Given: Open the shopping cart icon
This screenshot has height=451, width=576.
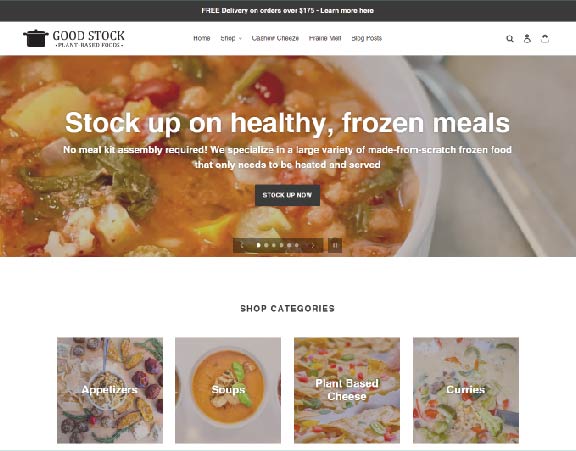Looking at the screenshot, I should (545, 39).
